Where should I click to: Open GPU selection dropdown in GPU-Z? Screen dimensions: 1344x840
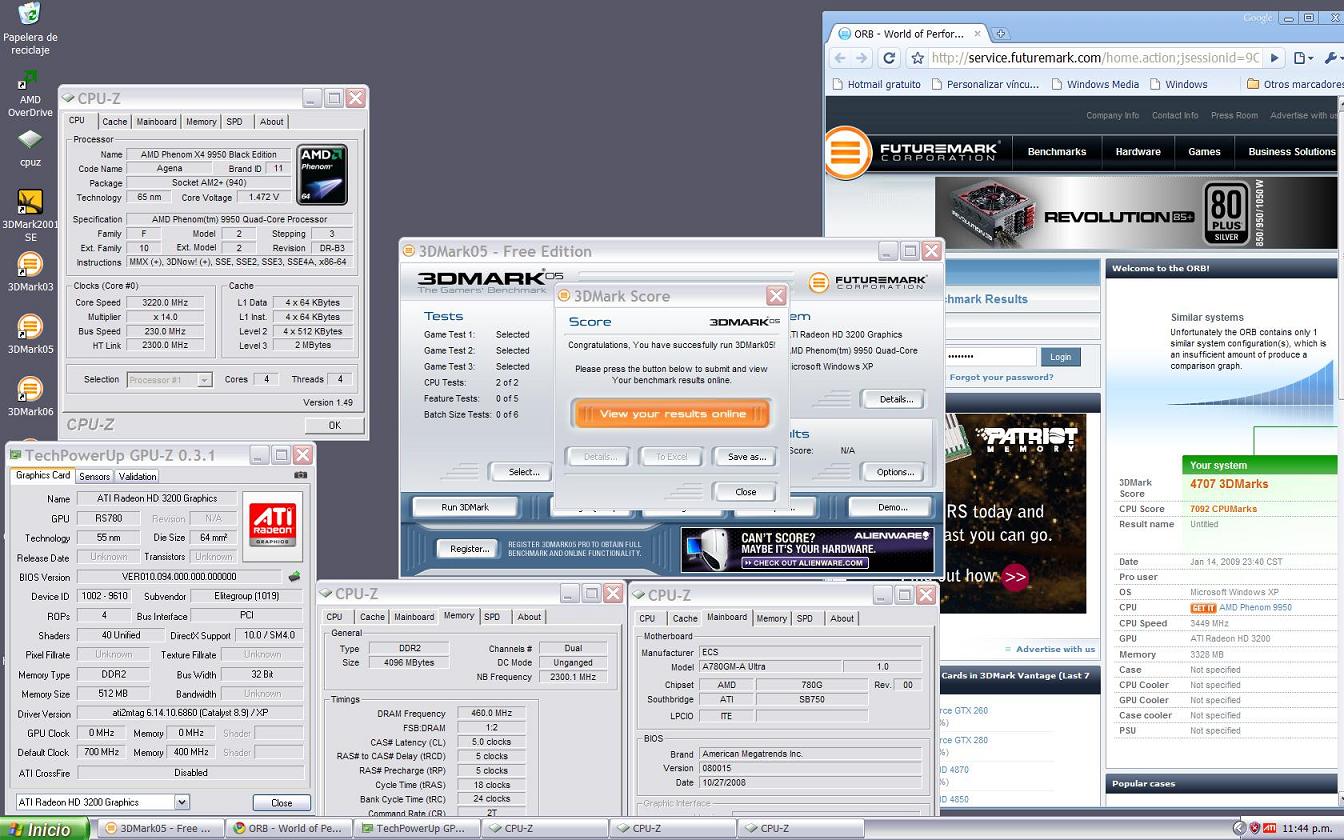181,802
